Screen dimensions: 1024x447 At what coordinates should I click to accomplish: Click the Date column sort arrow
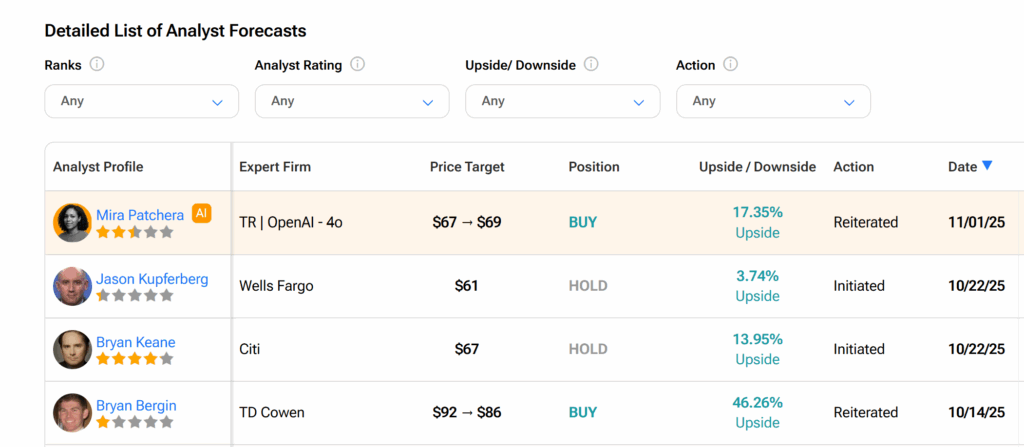[988, 166]
